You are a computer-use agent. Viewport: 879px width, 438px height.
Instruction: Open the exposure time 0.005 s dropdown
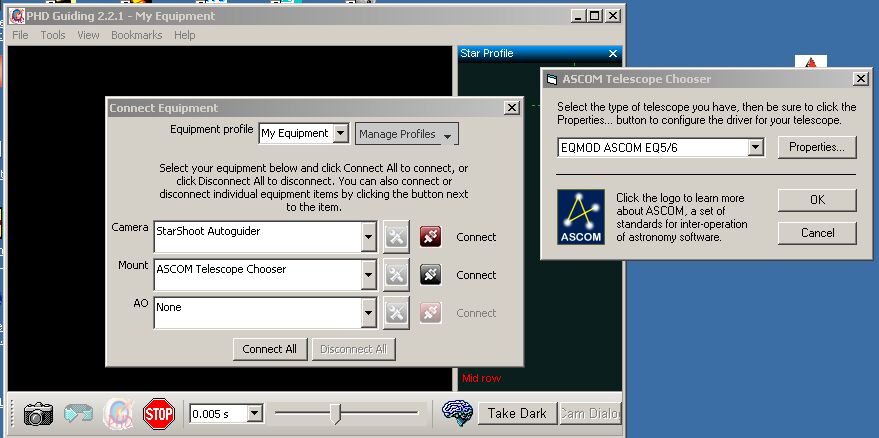(254, 413)
